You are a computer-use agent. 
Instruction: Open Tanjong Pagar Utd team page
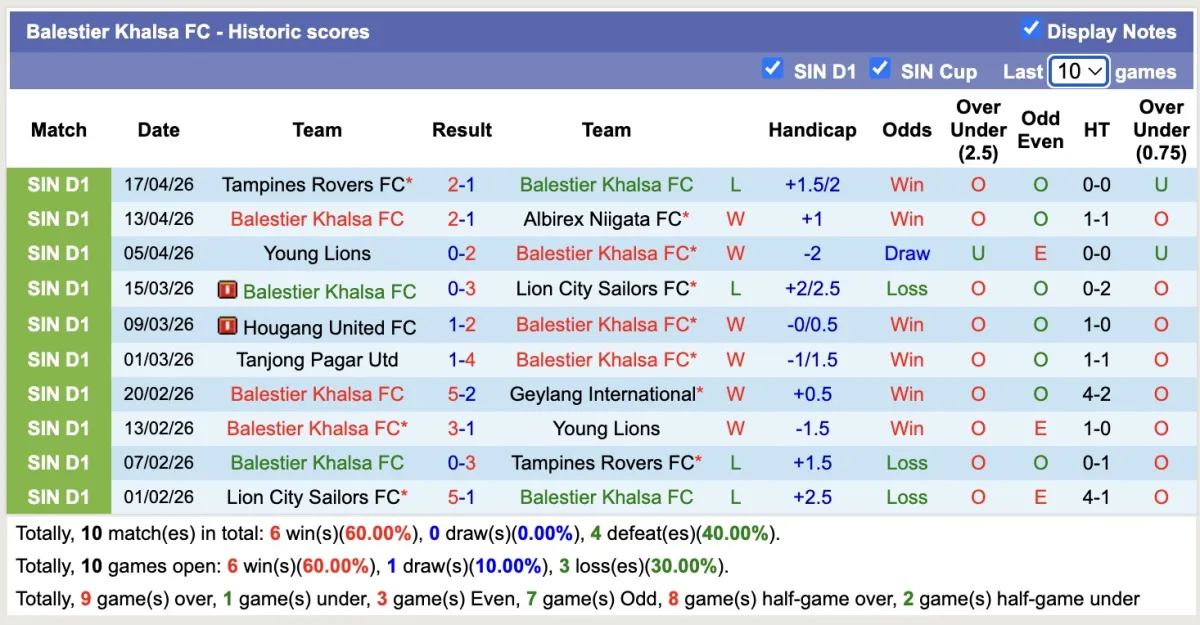[x=317, y=359]
